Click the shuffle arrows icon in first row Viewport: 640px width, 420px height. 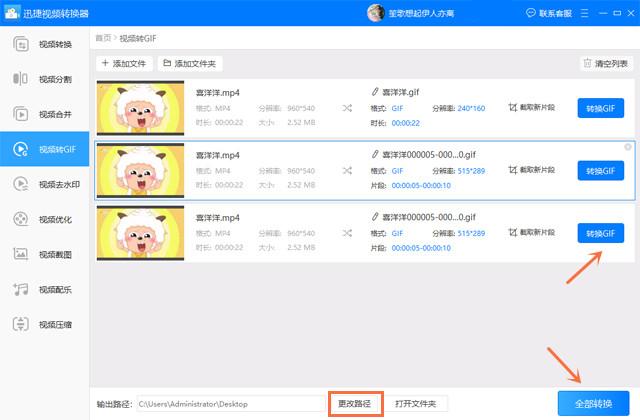347,108
